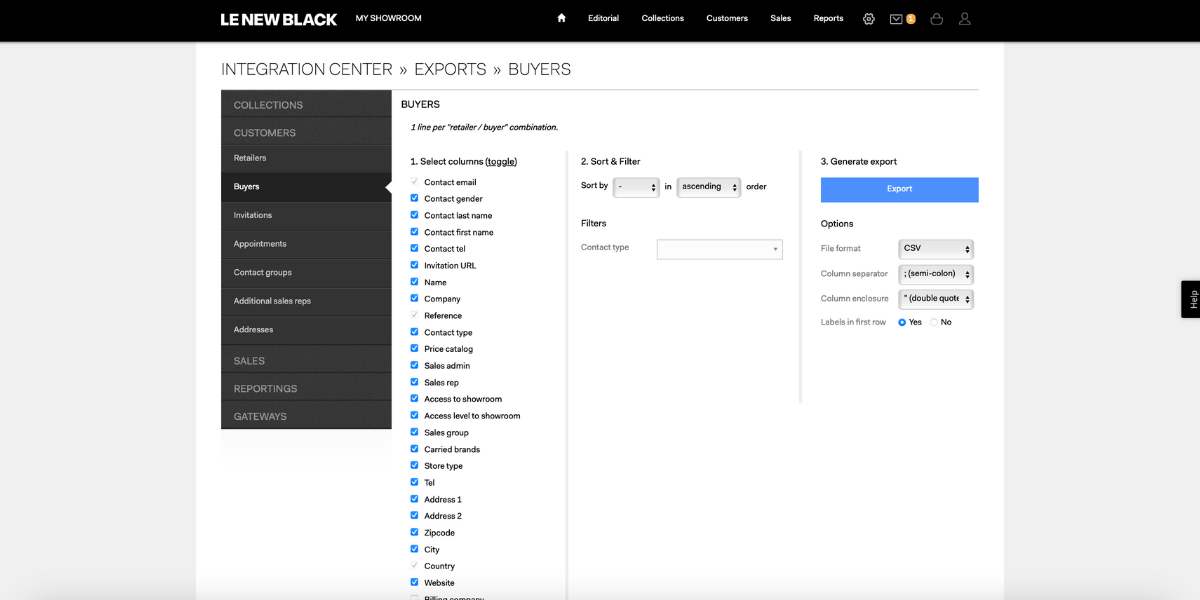Select No for labels in first row
Screen dimensions: 1200x600
pyautogui.click(x=934, y=322)
